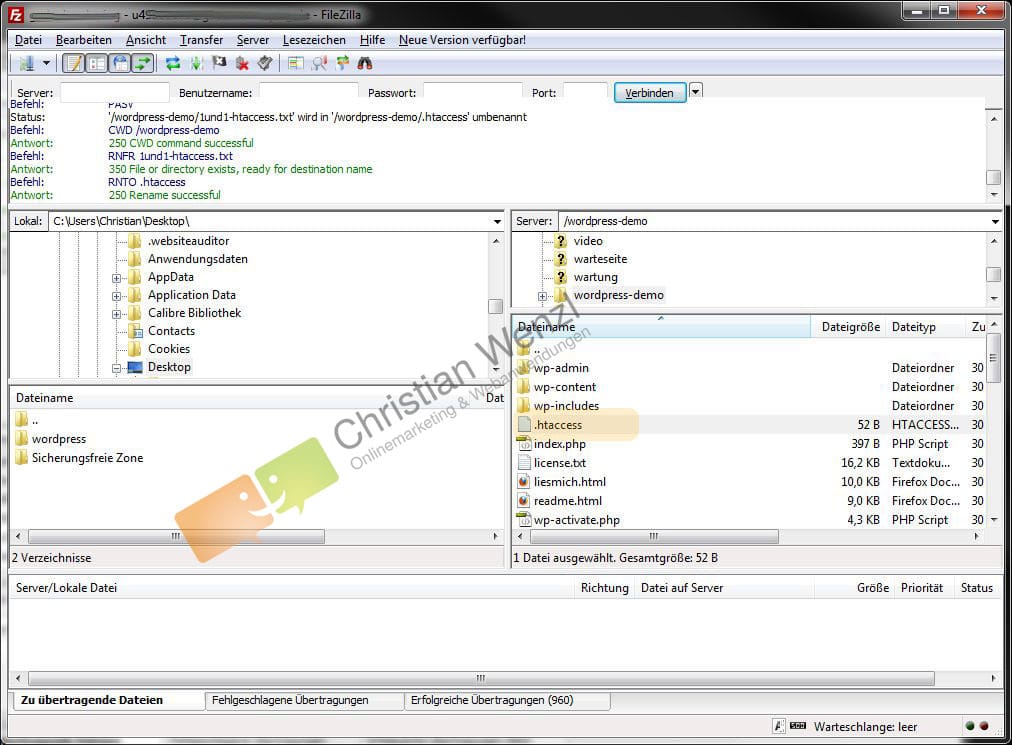Click the keyboard-shaped icon in the status bar
The height and width of the screenshot is (745, 1012).
tap(798, 726)
